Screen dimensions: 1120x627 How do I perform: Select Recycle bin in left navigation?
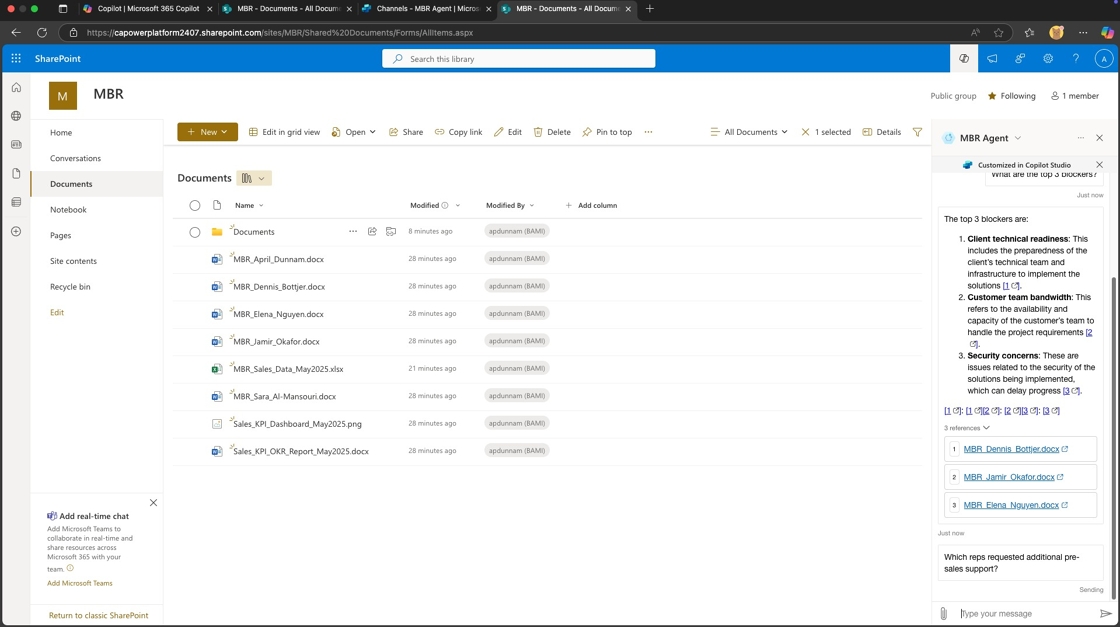[70, 287]
